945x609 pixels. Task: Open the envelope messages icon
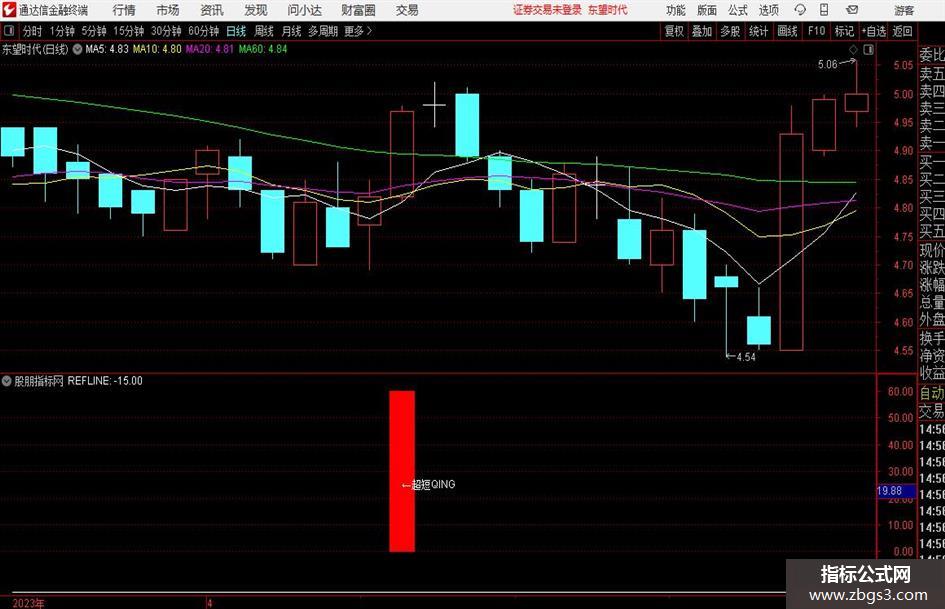[x=852, y=10]
